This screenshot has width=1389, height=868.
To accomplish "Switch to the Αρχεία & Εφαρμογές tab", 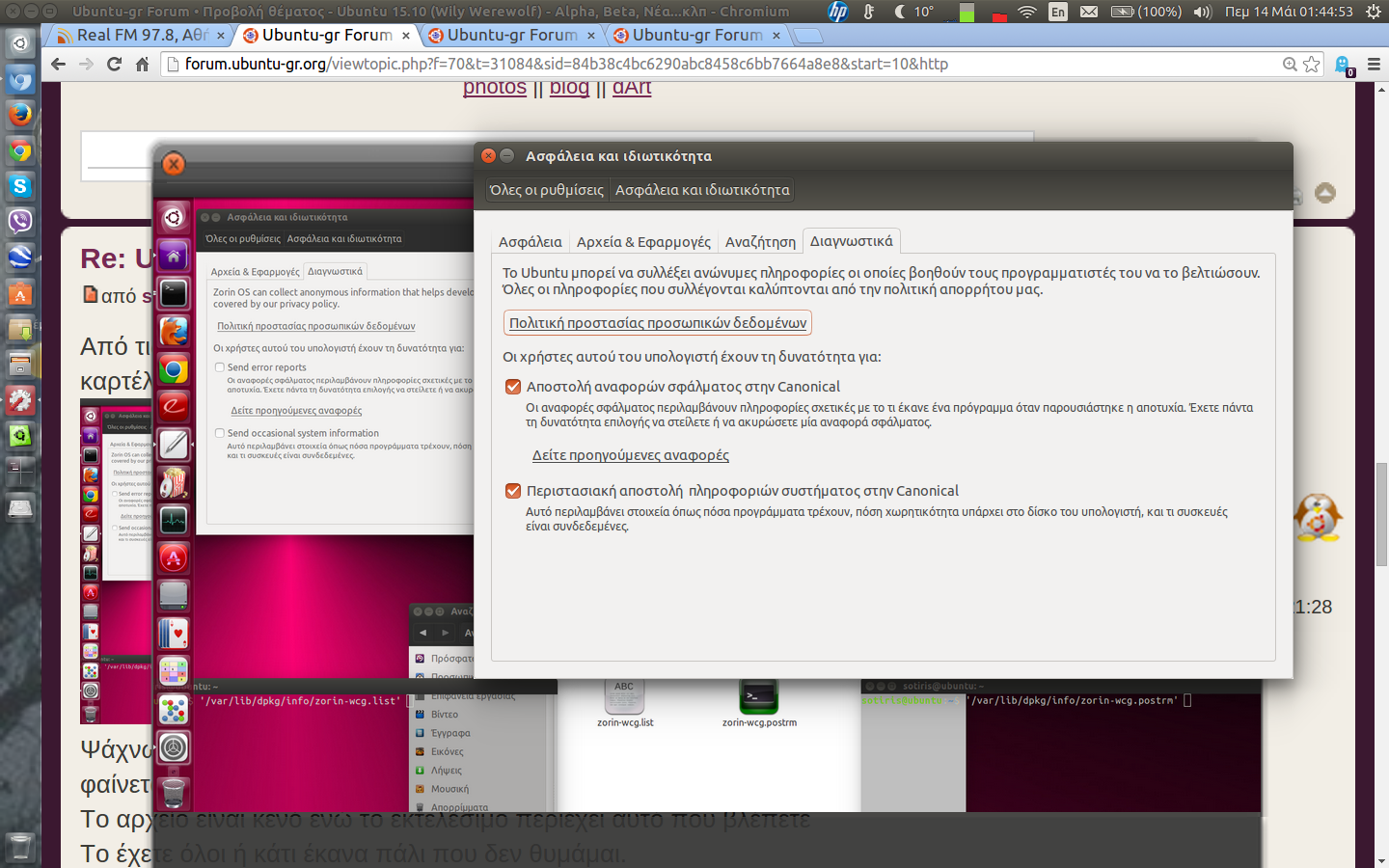I will click(x=643, y=242).
